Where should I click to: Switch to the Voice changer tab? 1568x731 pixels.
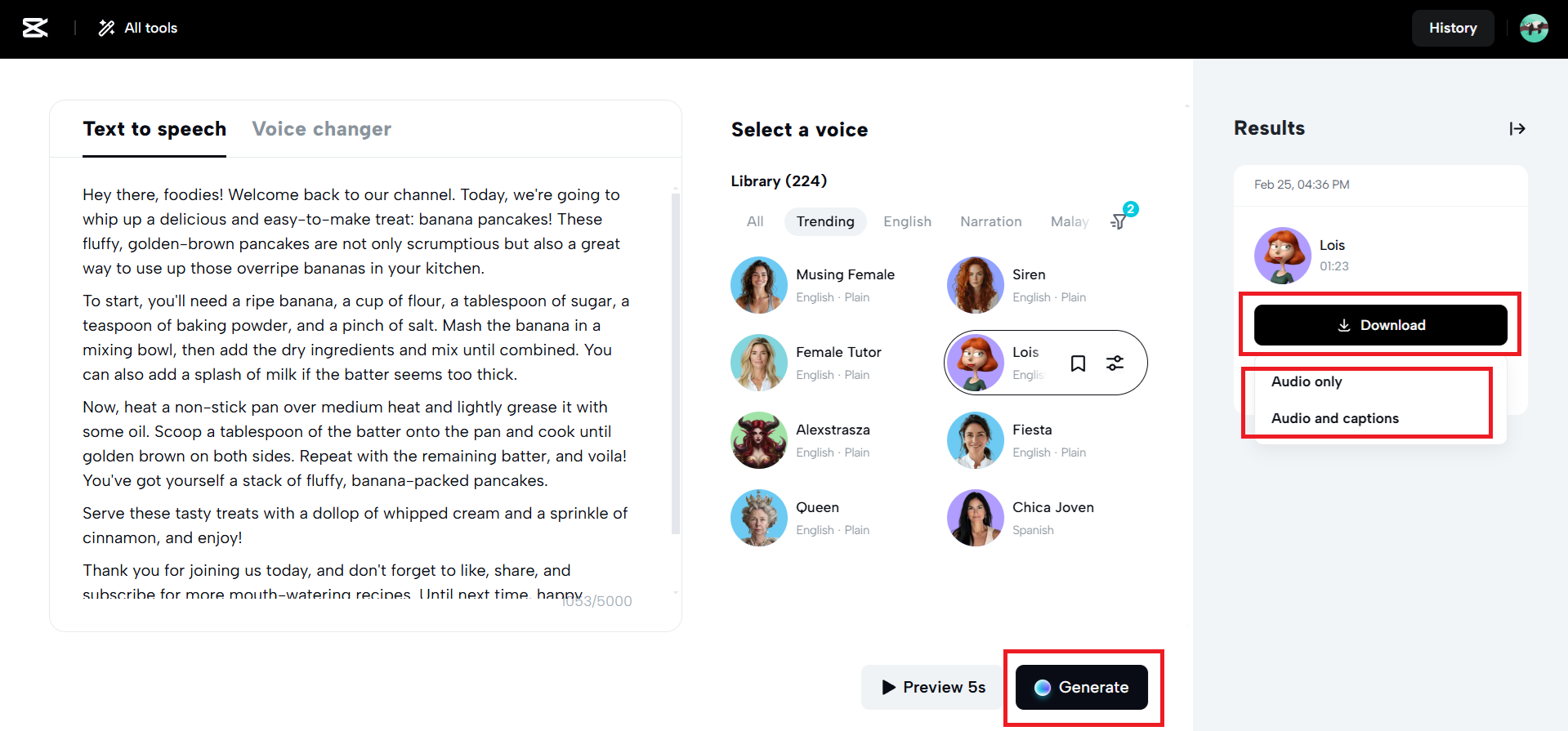321,129
